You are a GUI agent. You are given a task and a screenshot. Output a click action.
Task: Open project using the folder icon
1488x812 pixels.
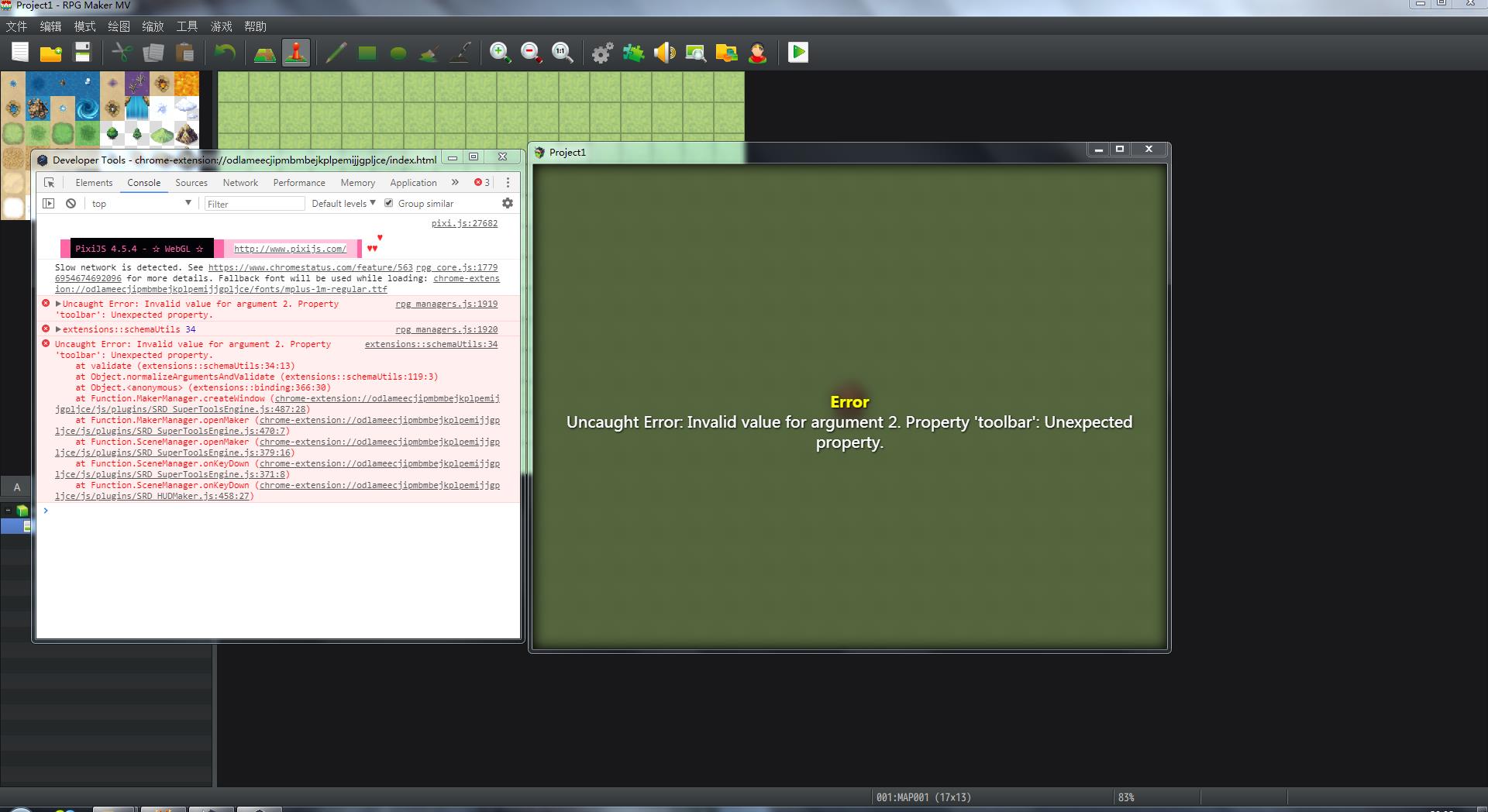(x=51, y=53)
